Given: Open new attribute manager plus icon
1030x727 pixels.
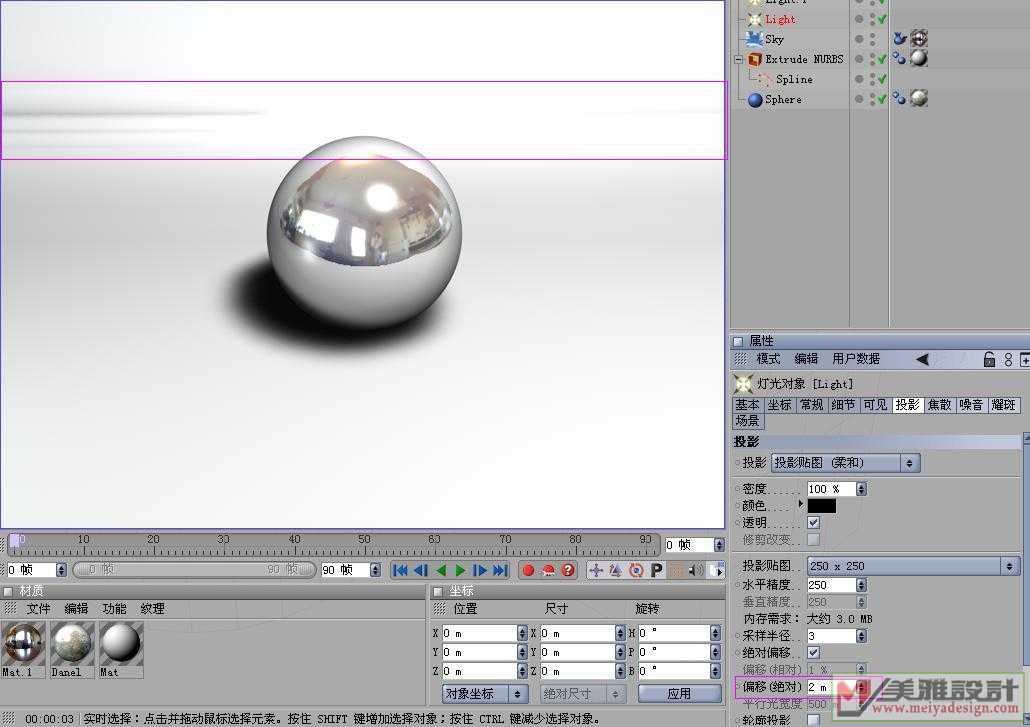Looking at the screenshot, I should (1025, 359).
